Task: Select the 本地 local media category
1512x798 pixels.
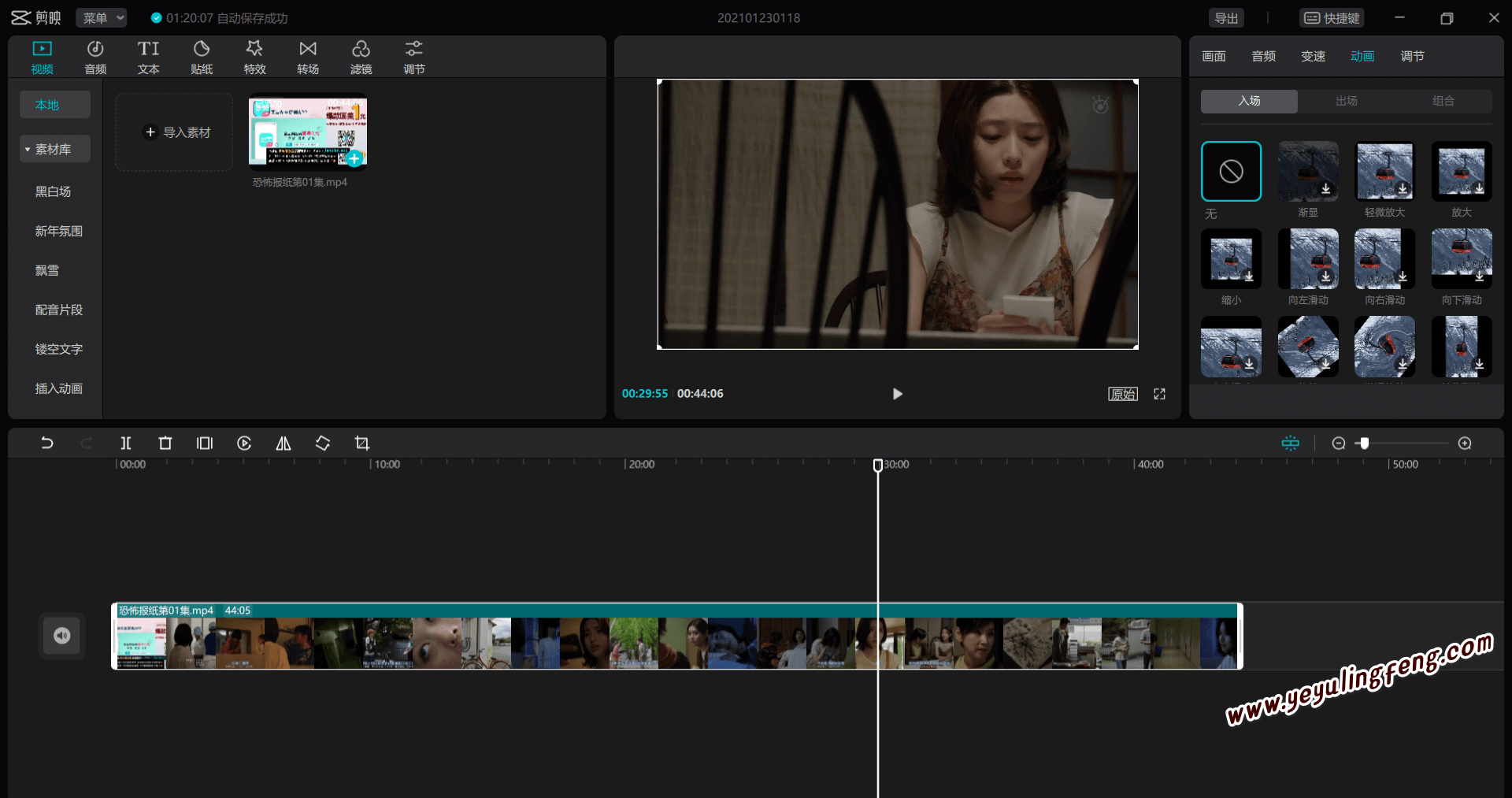Action: (55, 105)
